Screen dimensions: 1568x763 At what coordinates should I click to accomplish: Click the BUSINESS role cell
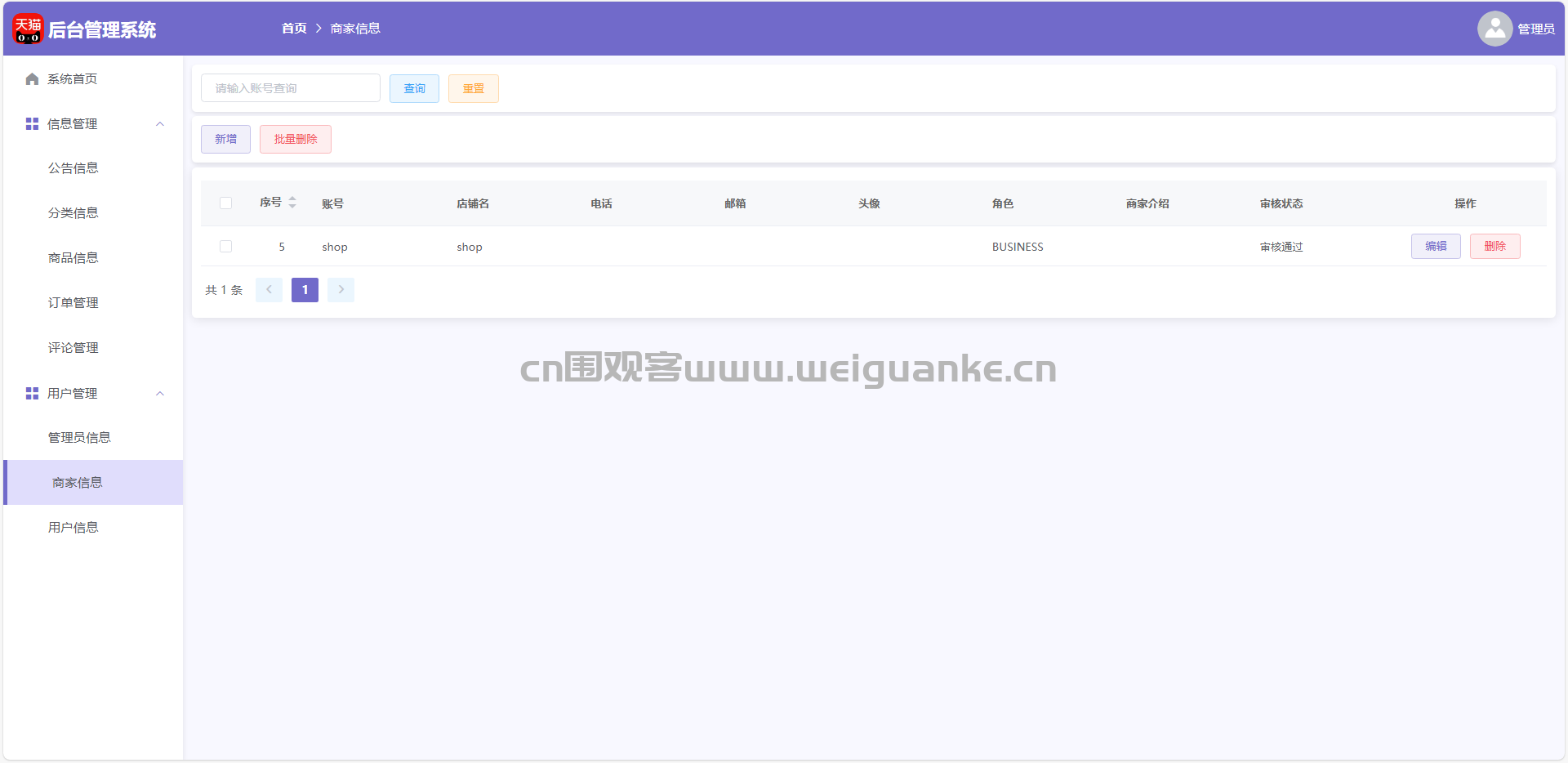(1018, 247)
